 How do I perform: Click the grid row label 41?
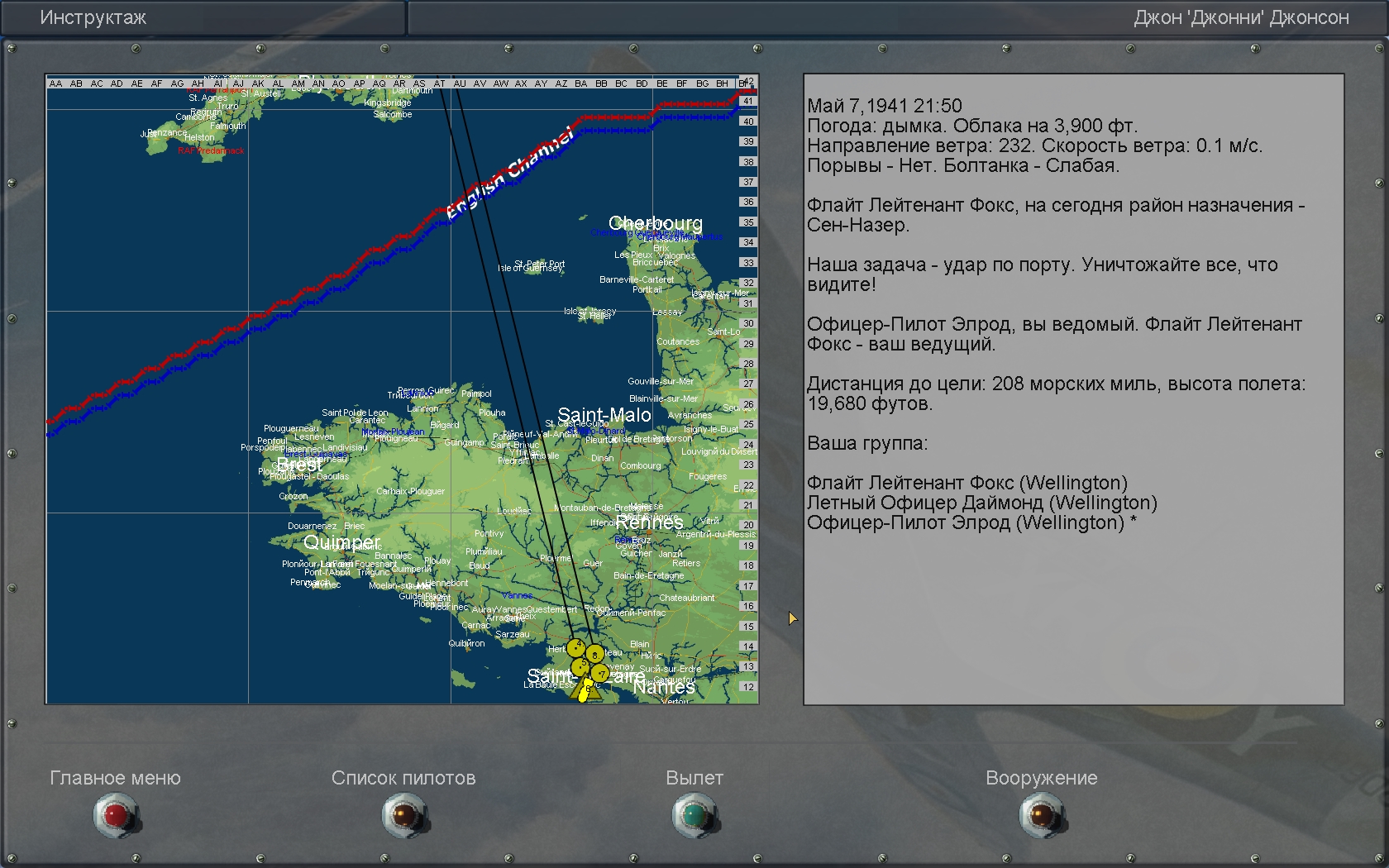[748, 101]
